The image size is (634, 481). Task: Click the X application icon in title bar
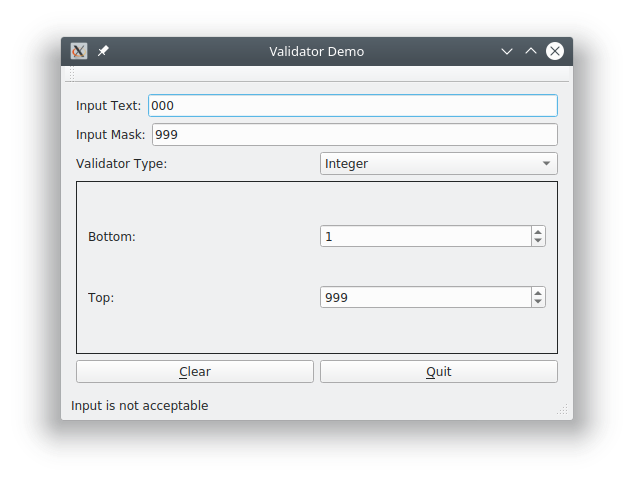pos(79,51)
